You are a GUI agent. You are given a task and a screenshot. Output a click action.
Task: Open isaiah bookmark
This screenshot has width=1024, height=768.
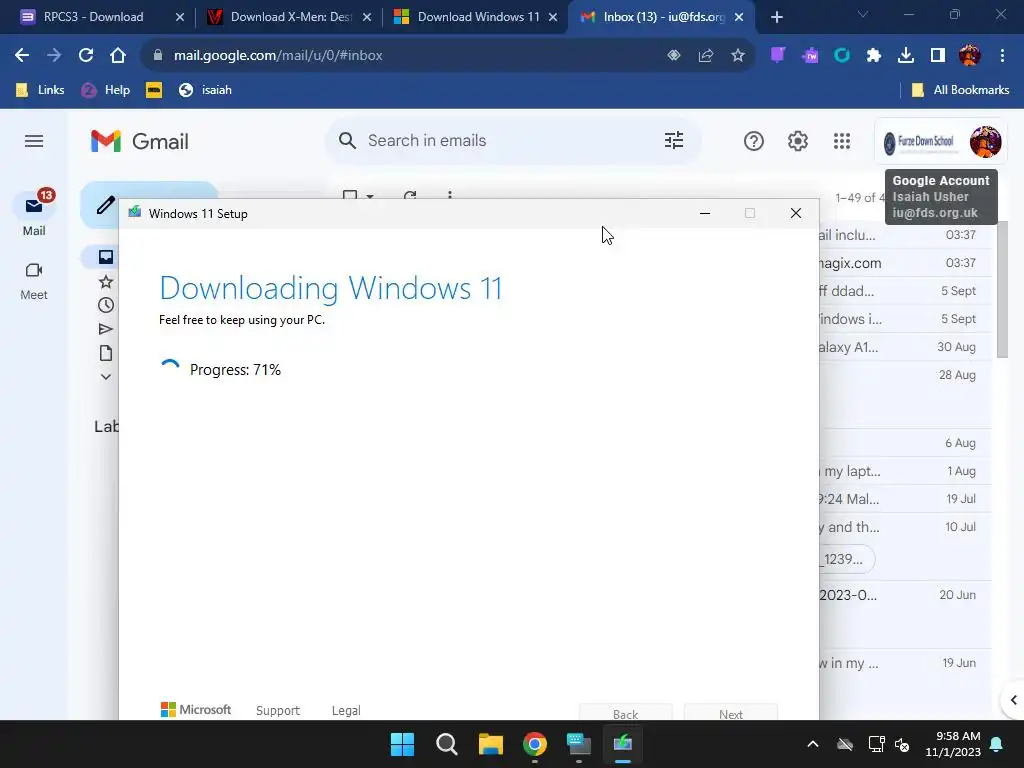click(206, 90)
